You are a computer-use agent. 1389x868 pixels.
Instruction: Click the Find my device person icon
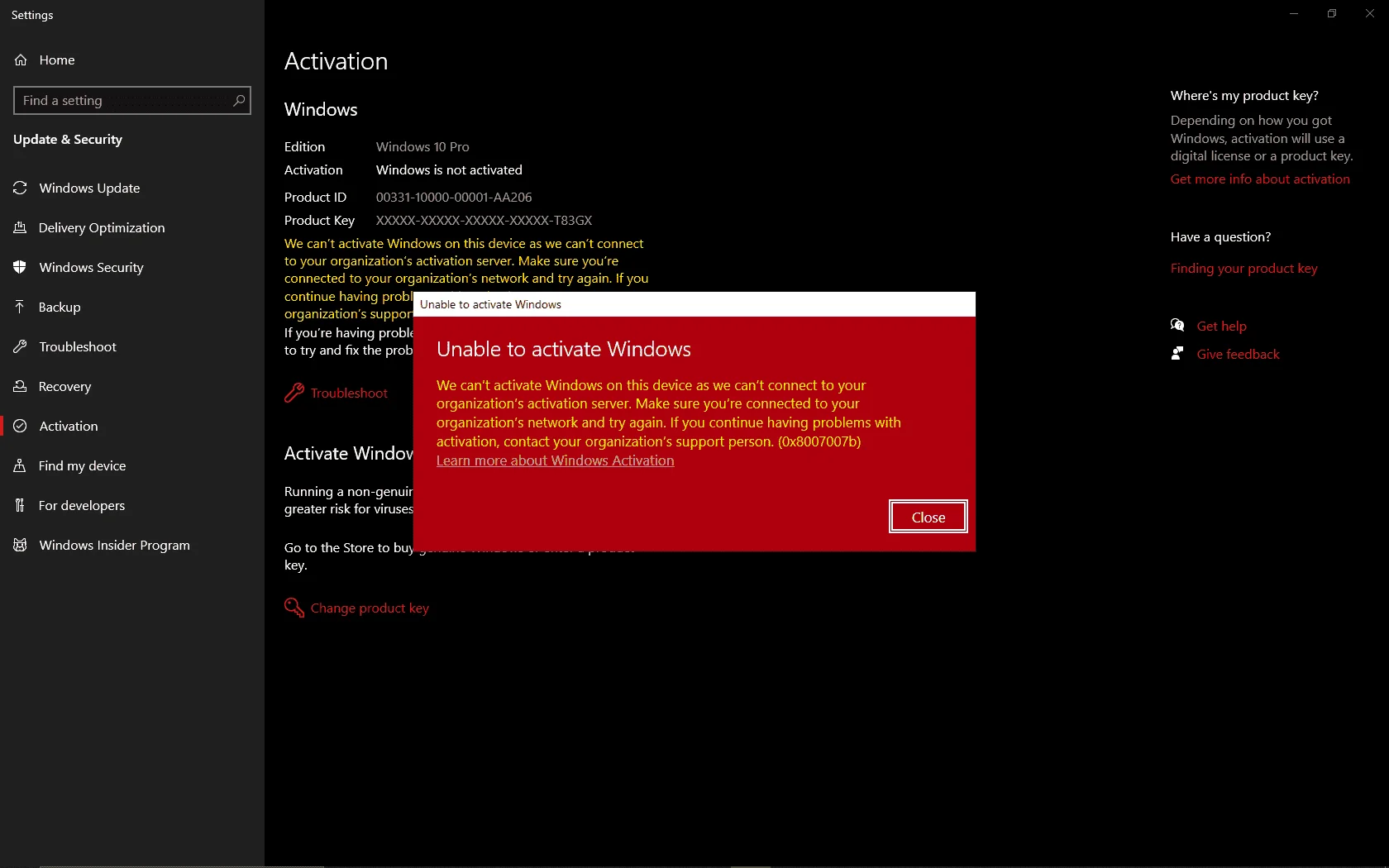click(21, 466)
